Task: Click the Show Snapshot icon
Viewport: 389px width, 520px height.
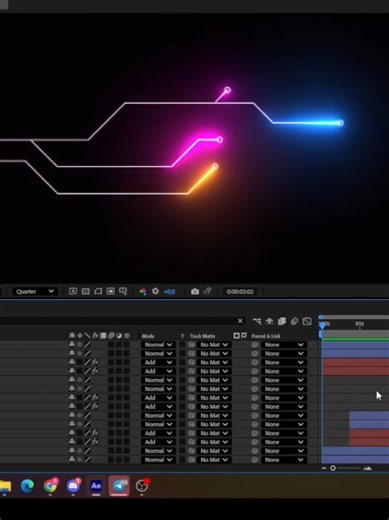Action: pyautogui.click(x=207, y=291)
